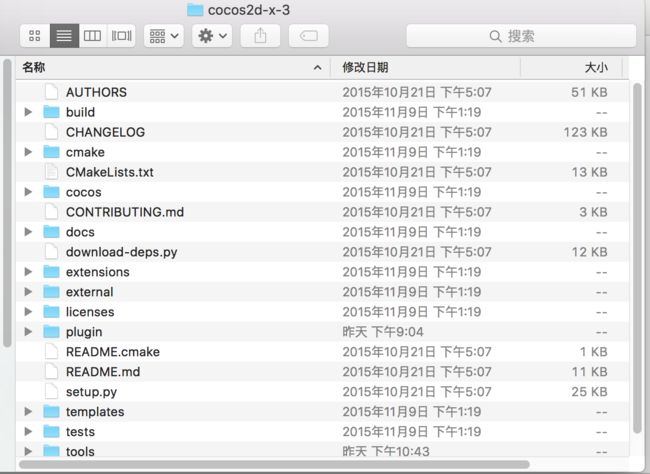This screenshot has height=474, width=650.
Task: Sort by 大小 column header
Action: (571, 67)
